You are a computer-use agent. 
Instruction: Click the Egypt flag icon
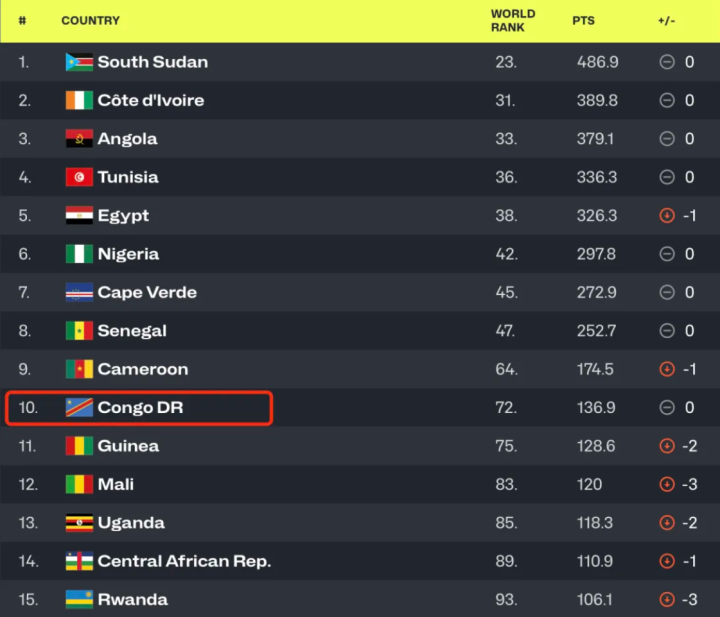(79, 215)
